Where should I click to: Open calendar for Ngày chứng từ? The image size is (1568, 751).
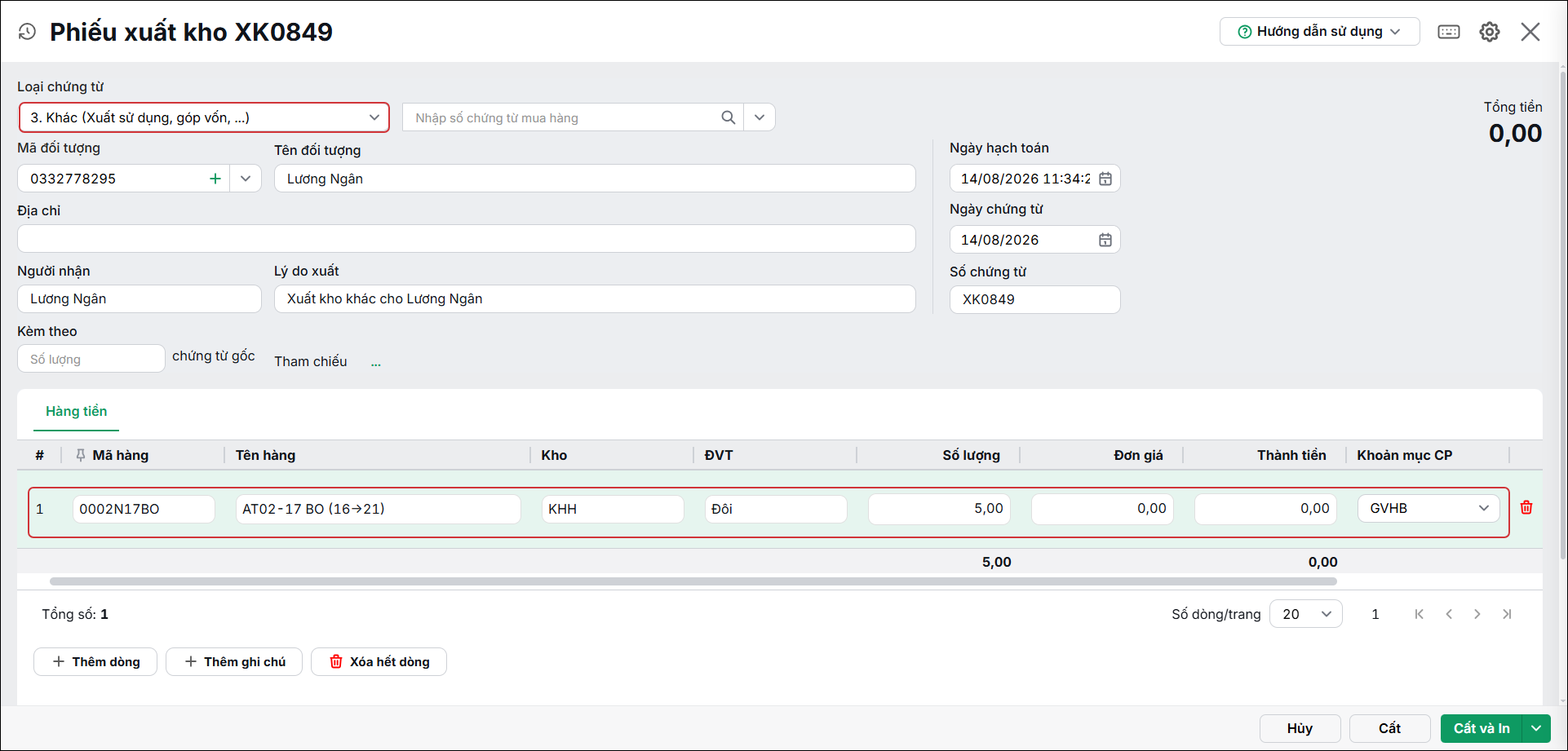pyautogui.click(x=1105, y=240)
